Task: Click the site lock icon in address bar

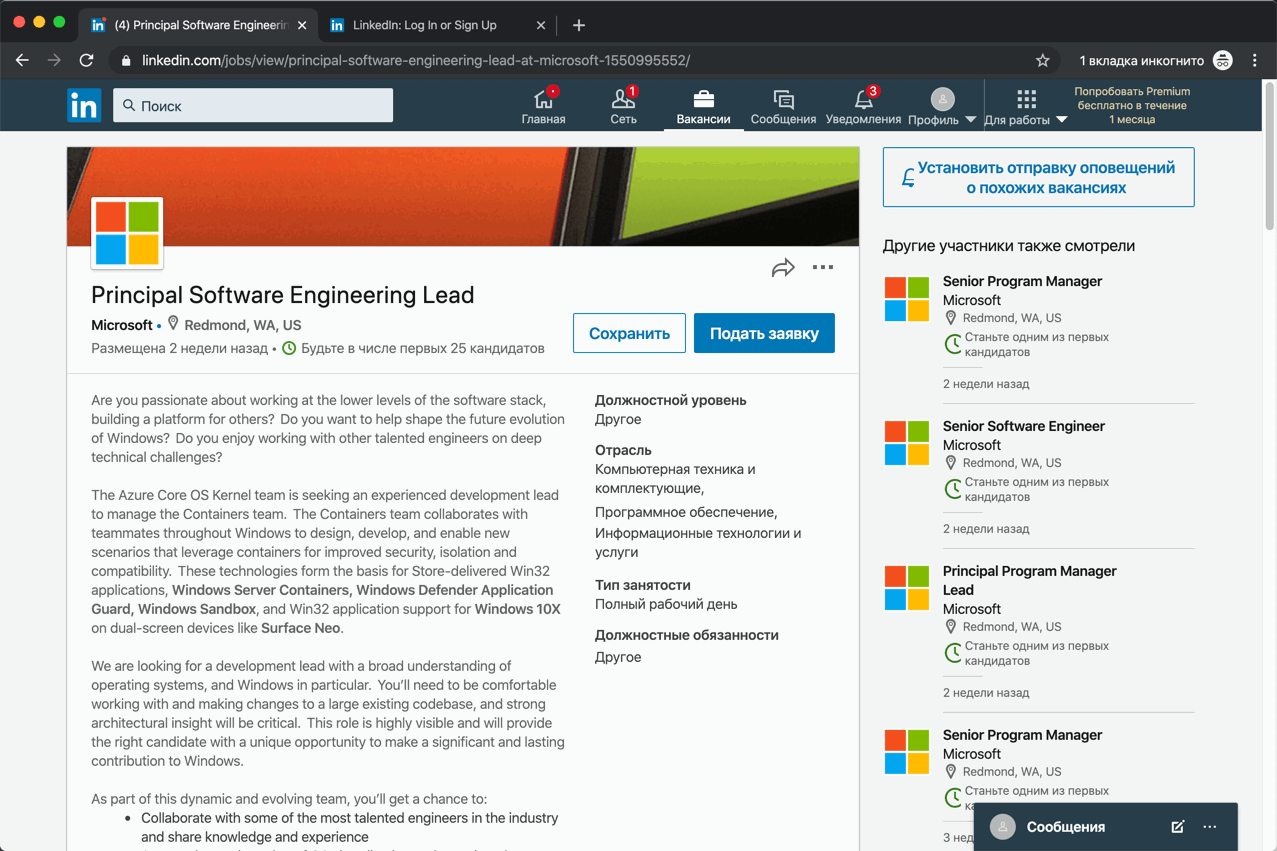Action: pos(126,60)
